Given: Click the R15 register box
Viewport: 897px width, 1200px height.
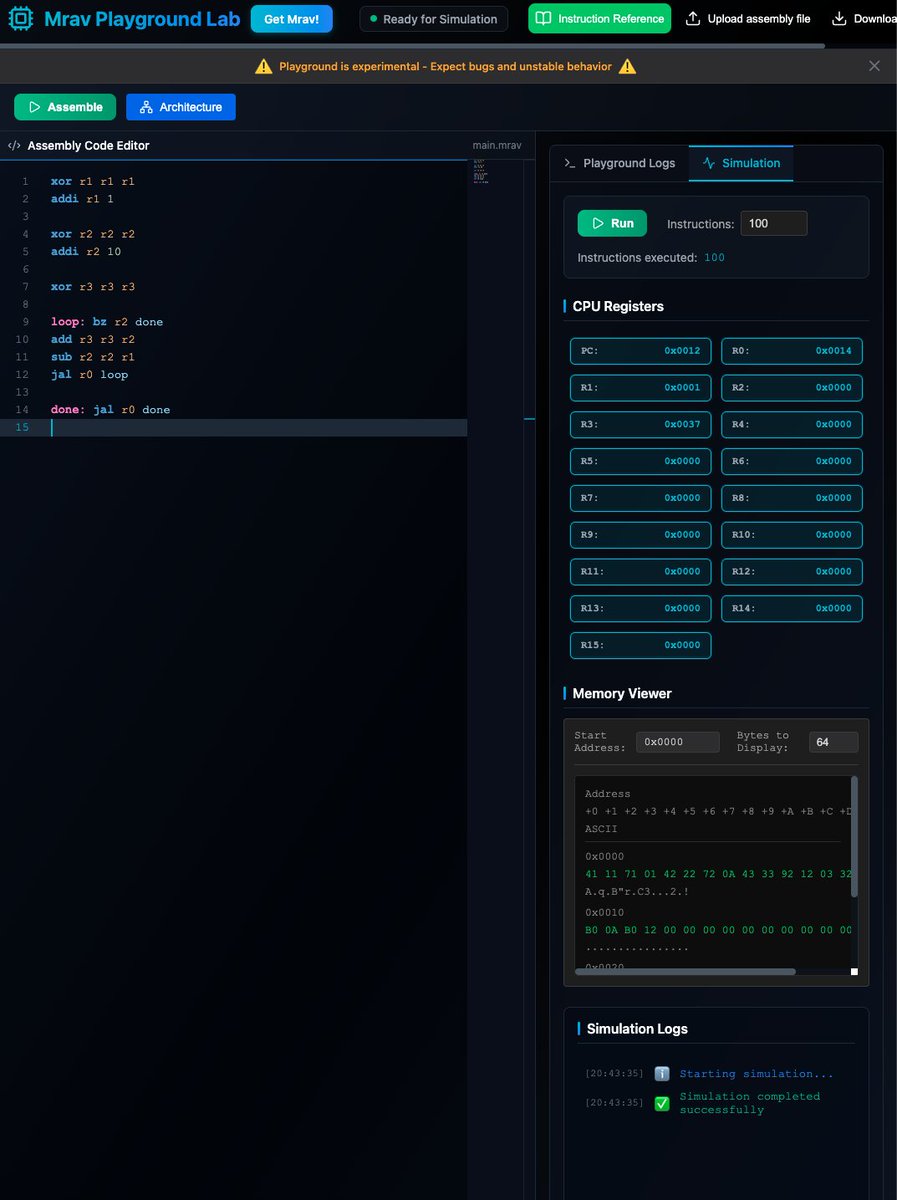Looking at the screenshot, I should click(641, 645).
